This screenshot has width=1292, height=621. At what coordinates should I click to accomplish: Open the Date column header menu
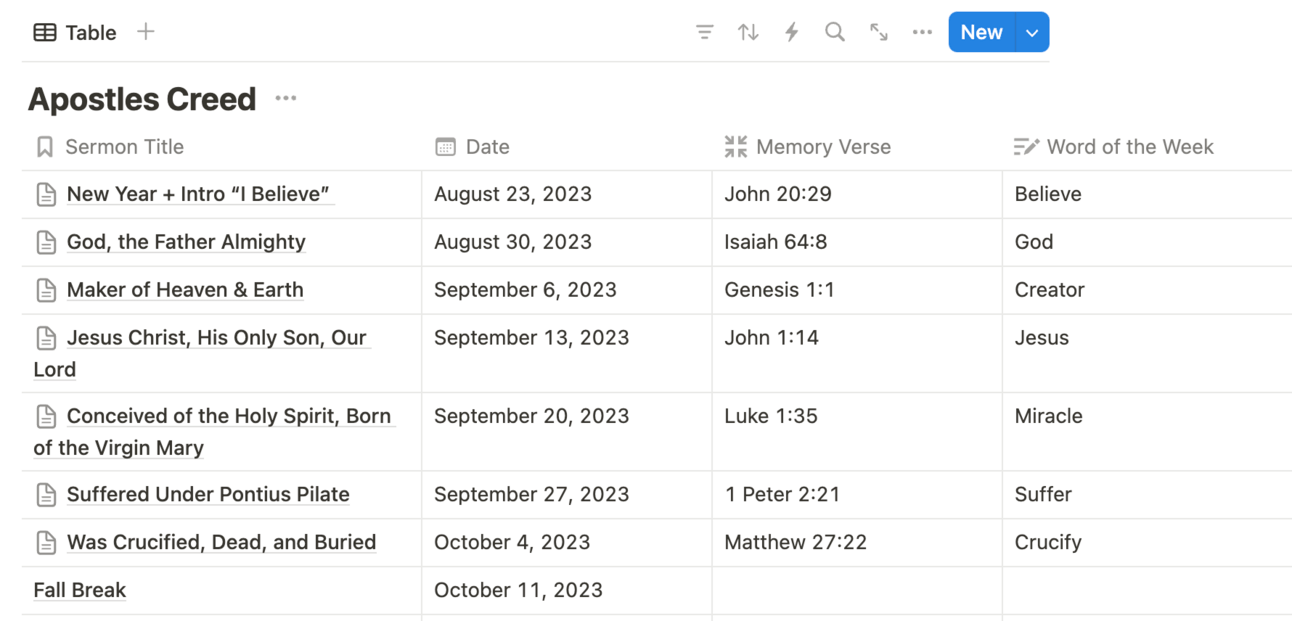coord(566,147)
